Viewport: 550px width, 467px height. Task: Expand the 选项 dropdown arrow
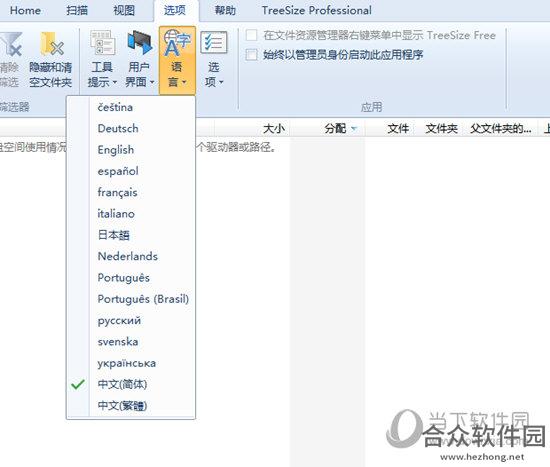point(221,82)
